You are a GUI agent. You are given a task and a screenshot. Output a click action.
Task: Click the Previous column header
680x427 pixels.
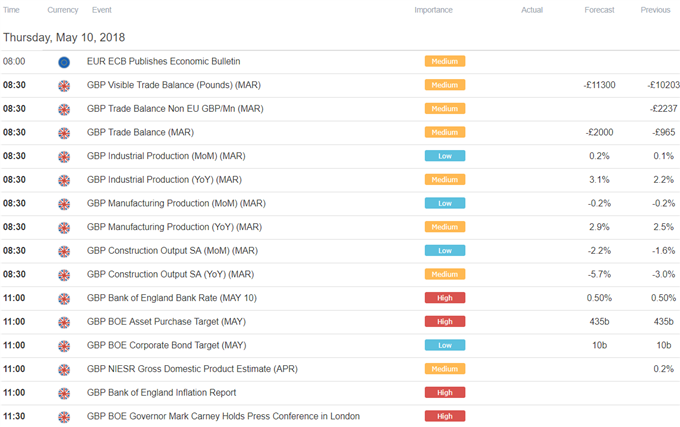click(x=655, y=10)
